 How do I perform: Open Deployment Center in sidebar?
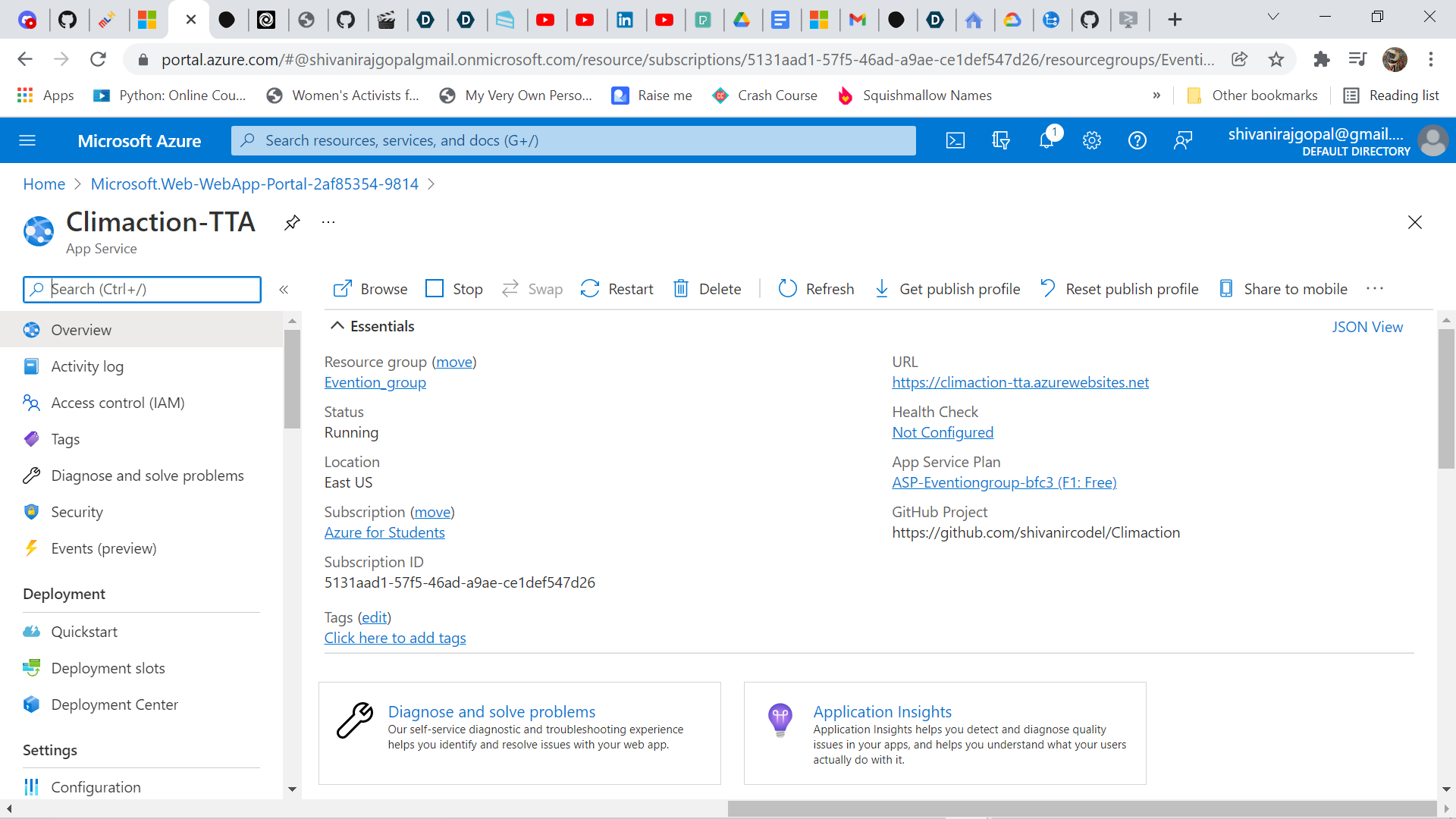[x=115, y=704]
